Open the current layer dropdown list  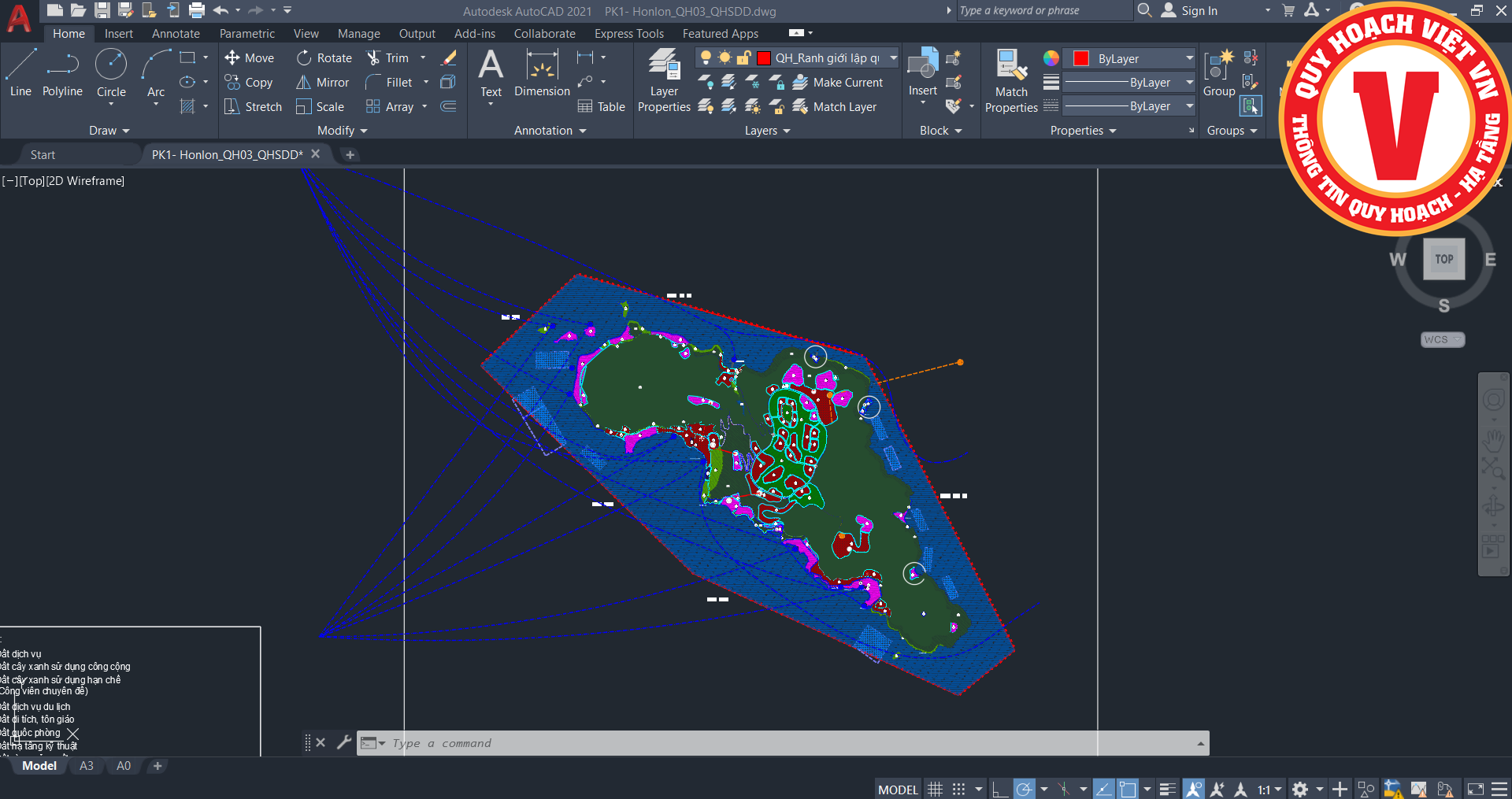[x=893, y=58]
